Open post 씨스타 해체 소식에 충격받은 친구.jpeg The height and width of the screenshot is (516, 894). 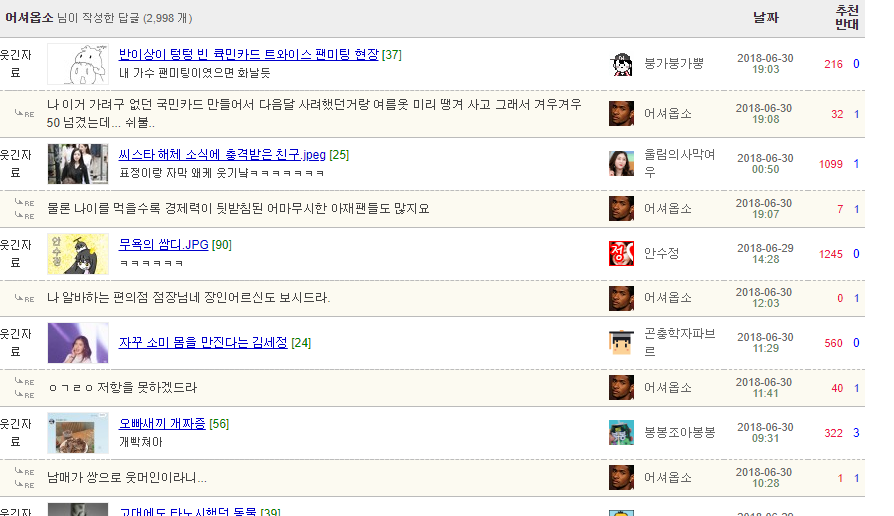222,155
